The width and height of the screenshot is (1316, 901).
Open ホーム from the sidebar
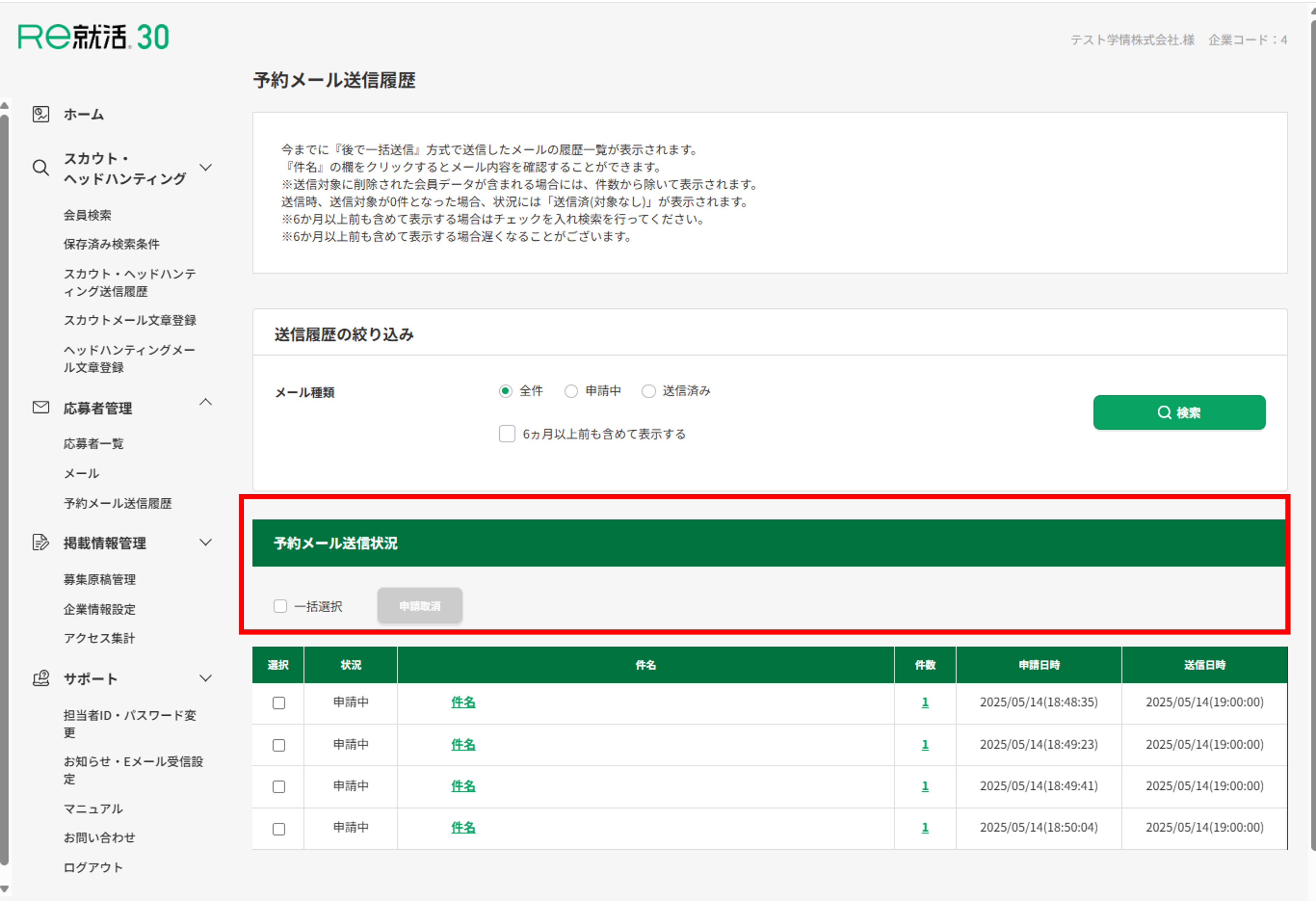coord(84,114)
